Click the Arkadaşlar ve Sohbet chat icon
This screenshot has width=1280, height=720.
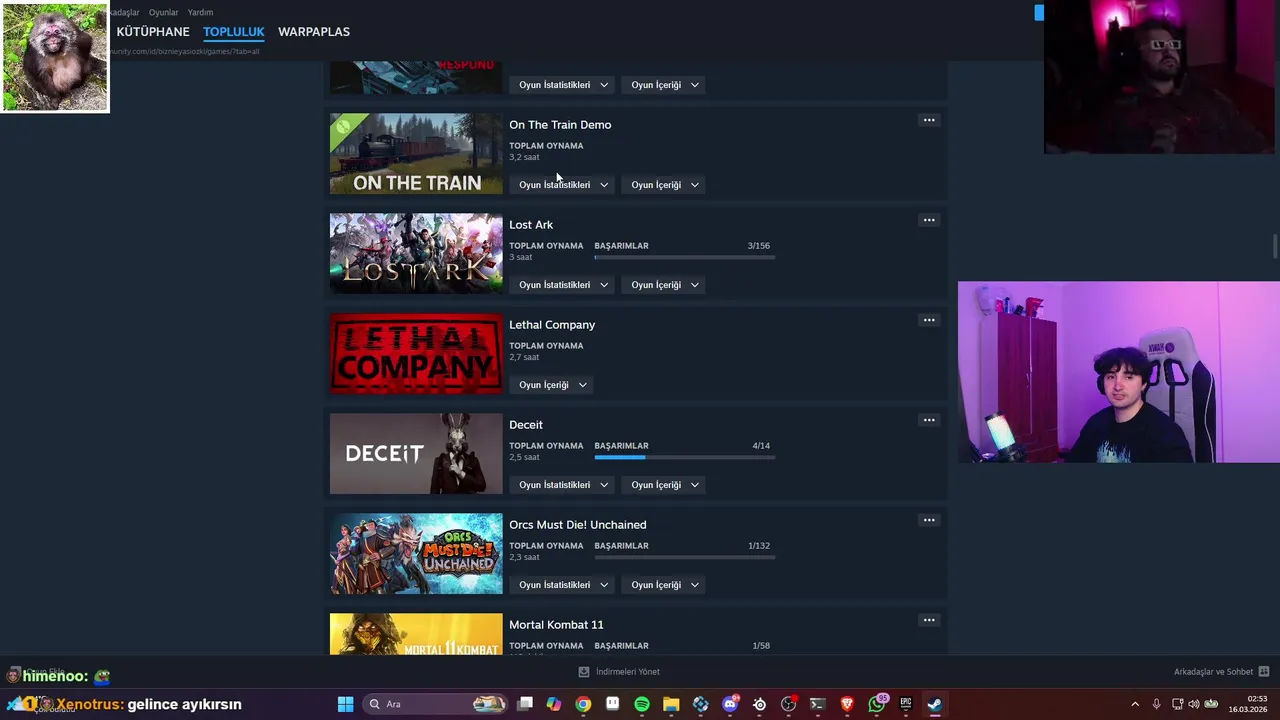(x=1264, y=672)
